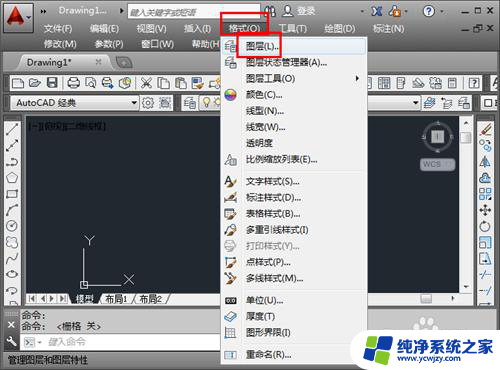Viewport: 500px width, 370px height.
Task: Click the WCS coordinate system button
Action: 437,164
